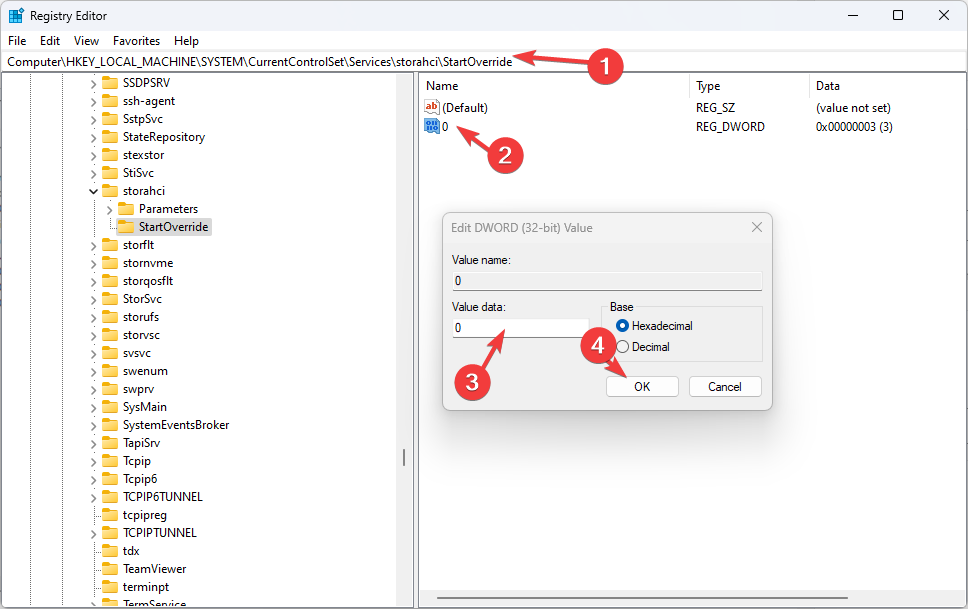Click the SSDPSRV folder icon
The width and height of the screenshot is (968, 609).
pos(110,83)
